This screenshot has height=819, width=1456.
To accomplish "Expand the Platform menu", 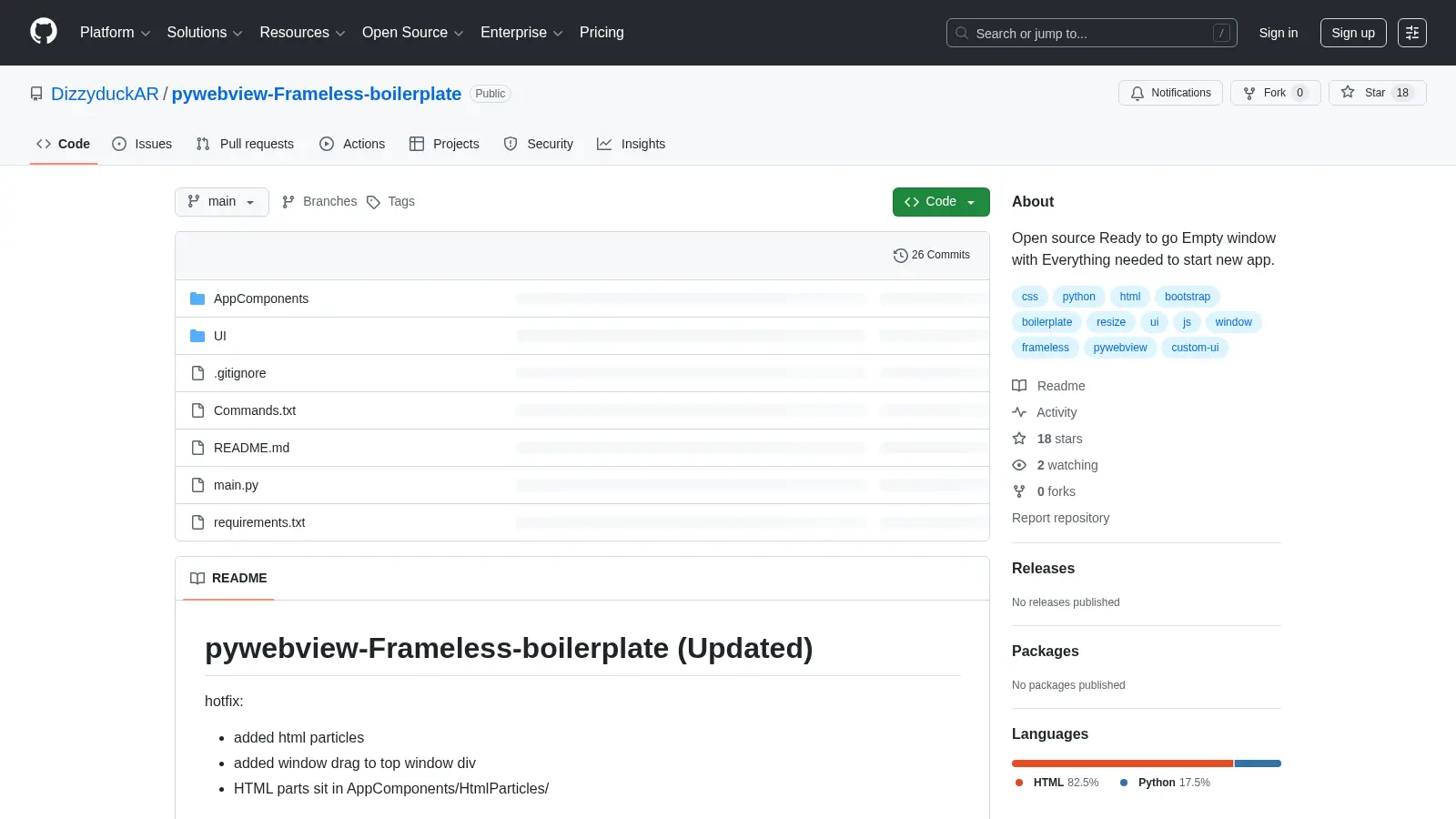I will (115, 33).
